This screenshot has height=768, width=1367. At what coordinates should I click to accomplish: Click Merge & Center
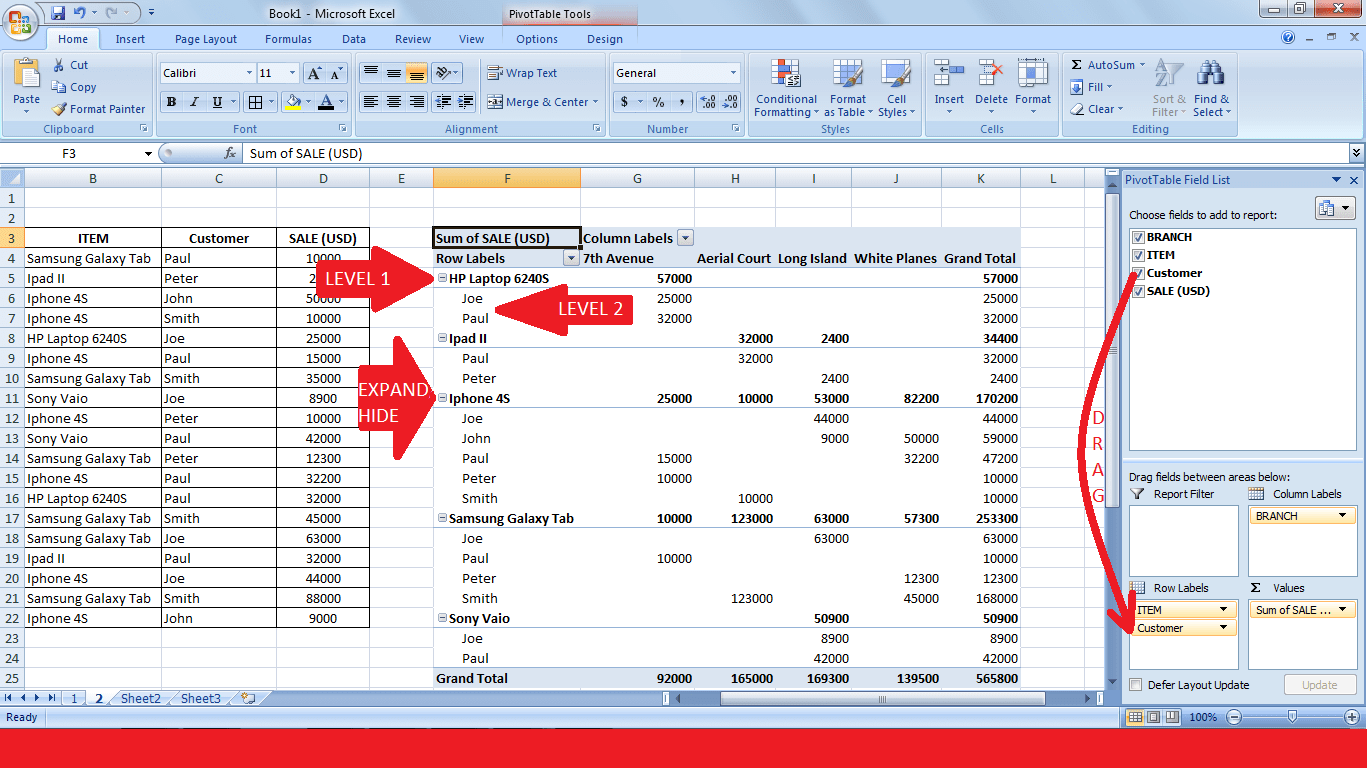(541, 102)
